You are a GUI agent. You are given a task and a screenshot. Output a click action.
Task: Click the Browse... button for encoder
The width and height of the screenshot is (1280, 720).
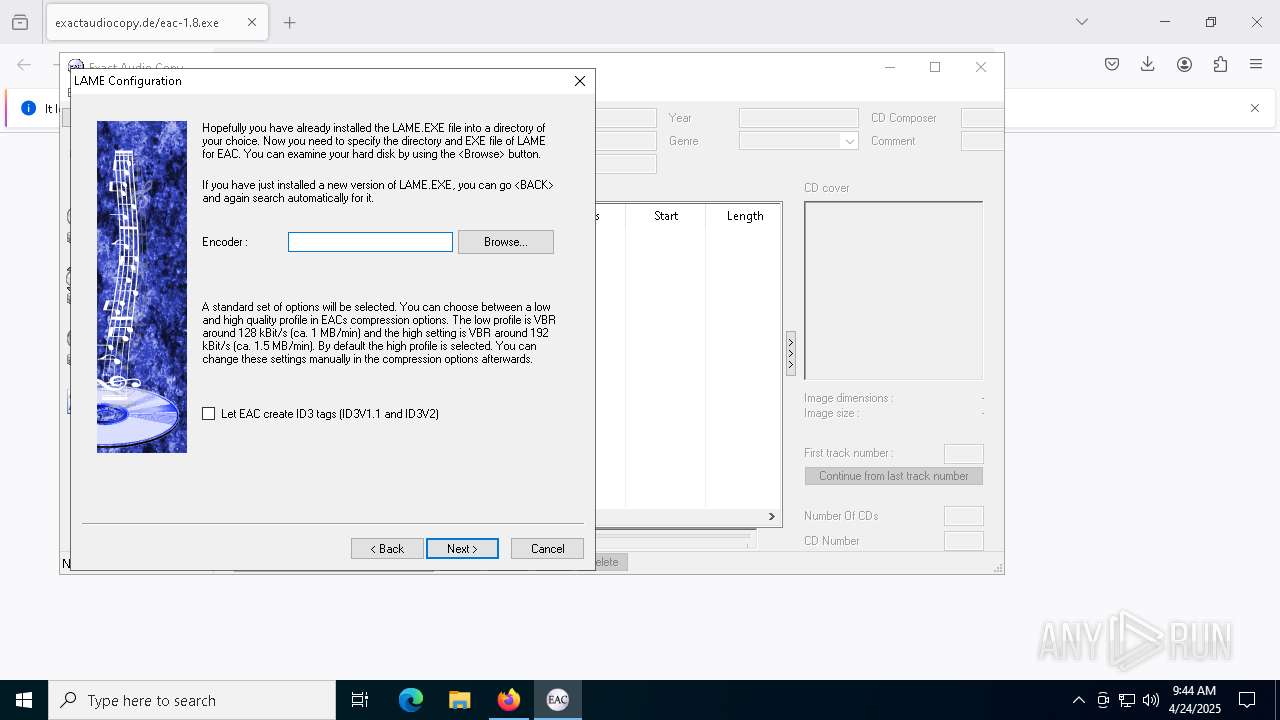pos(505,242)
